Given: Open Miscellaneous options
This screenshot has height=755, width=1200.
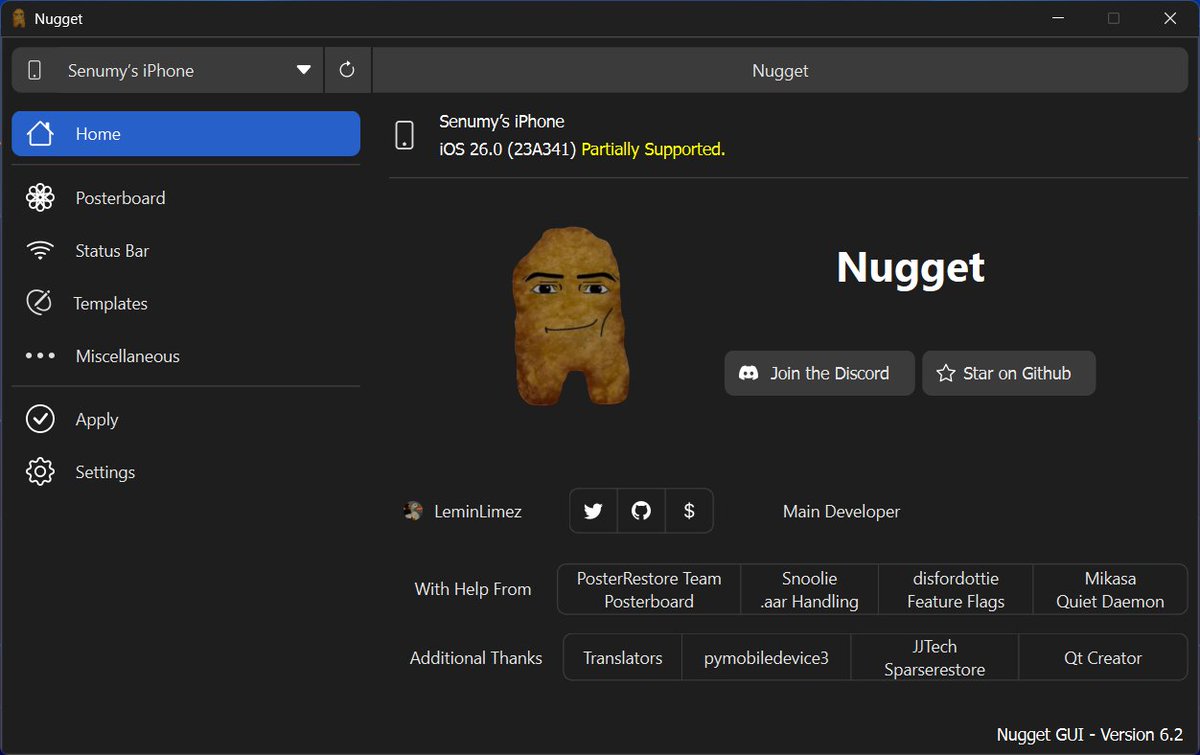Looking at the screenshot, I should click(186, 356).
